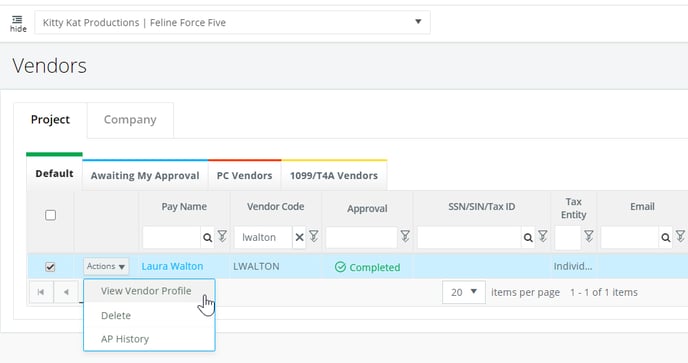
Task: Click the Vendors page heading
Action: (x=50, y=66)
